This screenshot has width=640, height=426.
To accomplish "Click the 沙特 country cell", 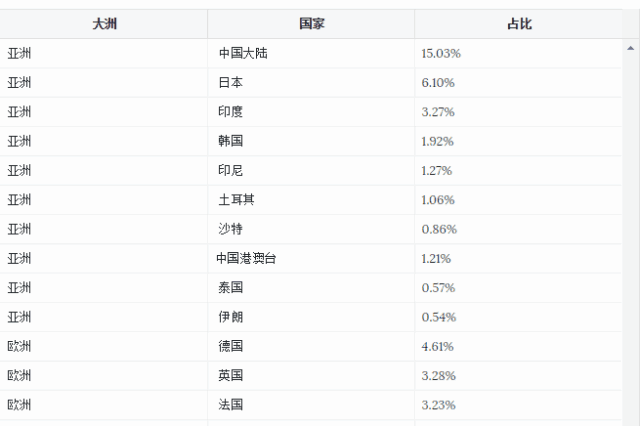I will point(231,229).
